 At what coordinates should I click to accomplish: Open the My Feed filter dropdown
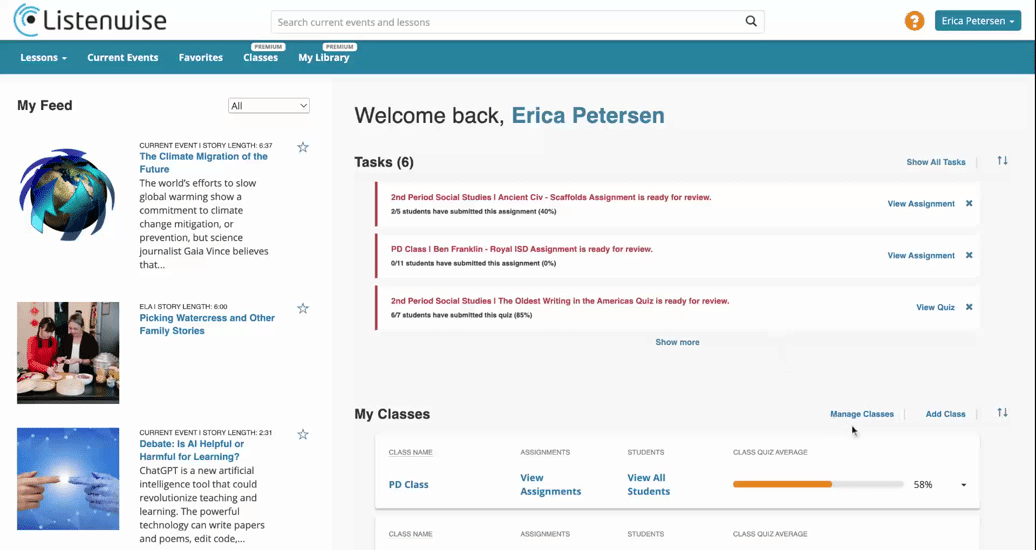pyautogui.click(x=269, y=106)
